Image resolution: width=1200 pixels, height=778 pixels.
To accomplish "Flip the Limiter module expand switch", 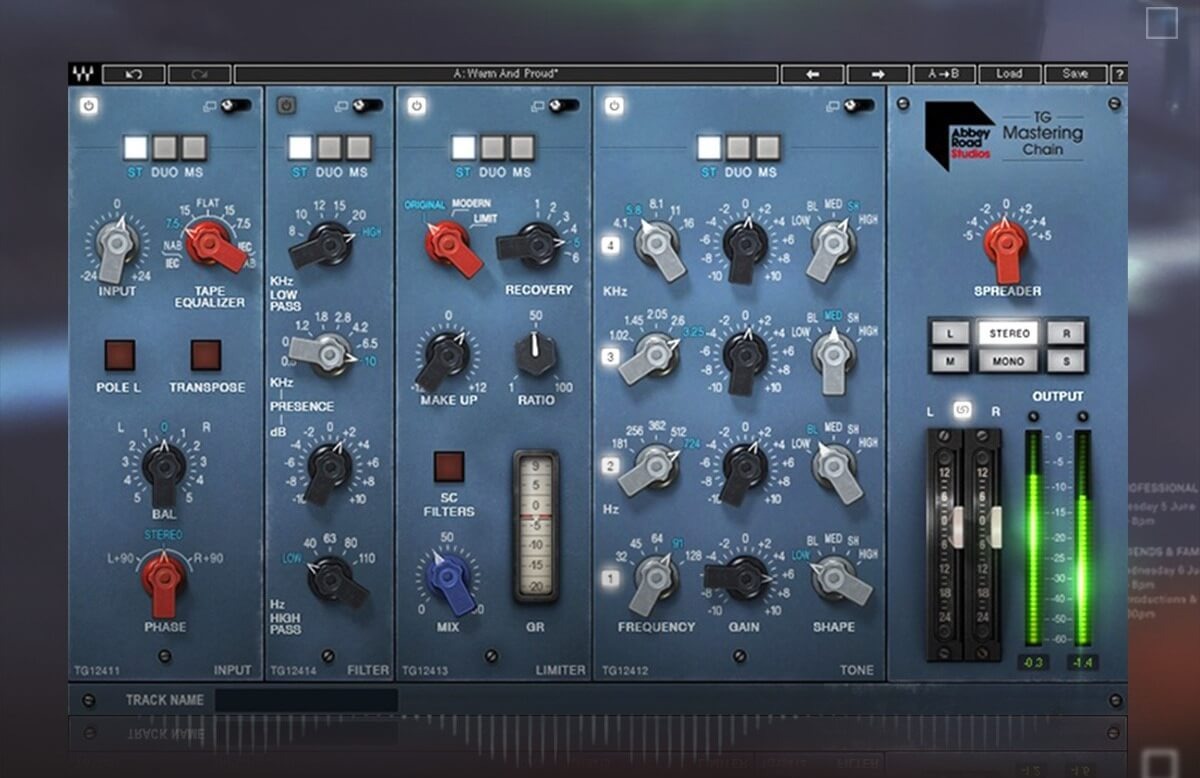I will click(564, 105).
